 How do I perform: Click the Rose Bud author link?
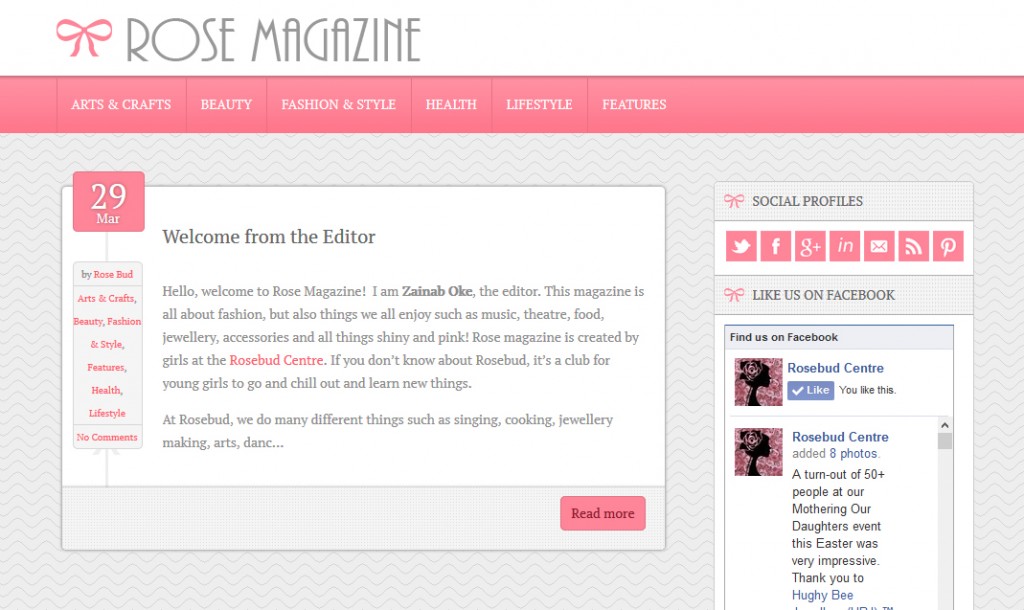click(x=113, y=274)
